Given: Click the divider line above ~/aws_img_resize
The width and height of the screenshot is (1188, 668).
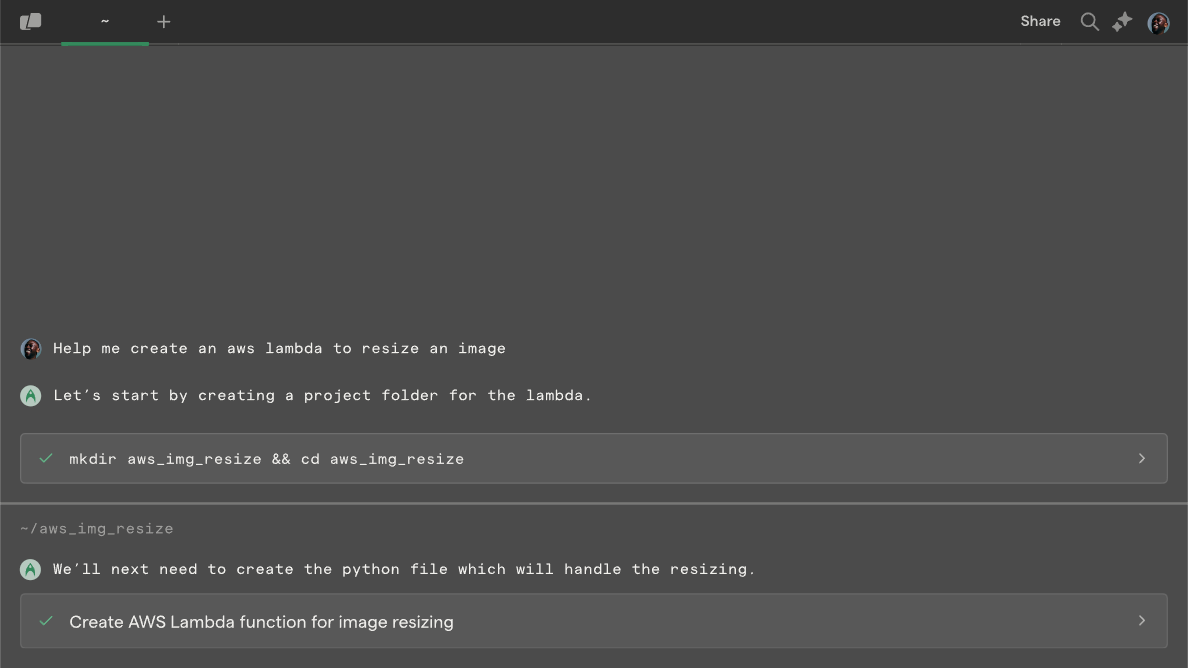Looking at the screenshot, I should (x=594, y=503).
